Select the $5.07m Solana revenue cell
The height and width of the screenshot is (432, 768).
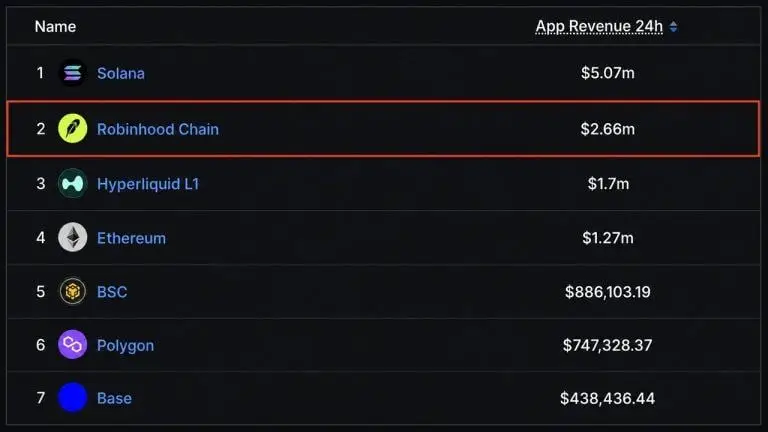tap(608, 73)
